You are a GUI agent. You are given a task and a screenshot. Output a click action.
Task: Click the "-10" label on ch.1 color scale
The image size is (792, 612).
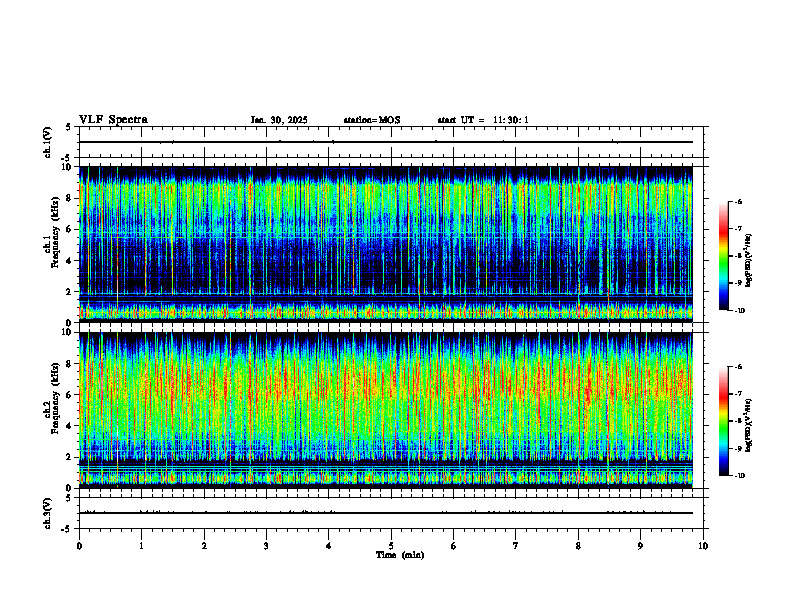coord(739,311)
